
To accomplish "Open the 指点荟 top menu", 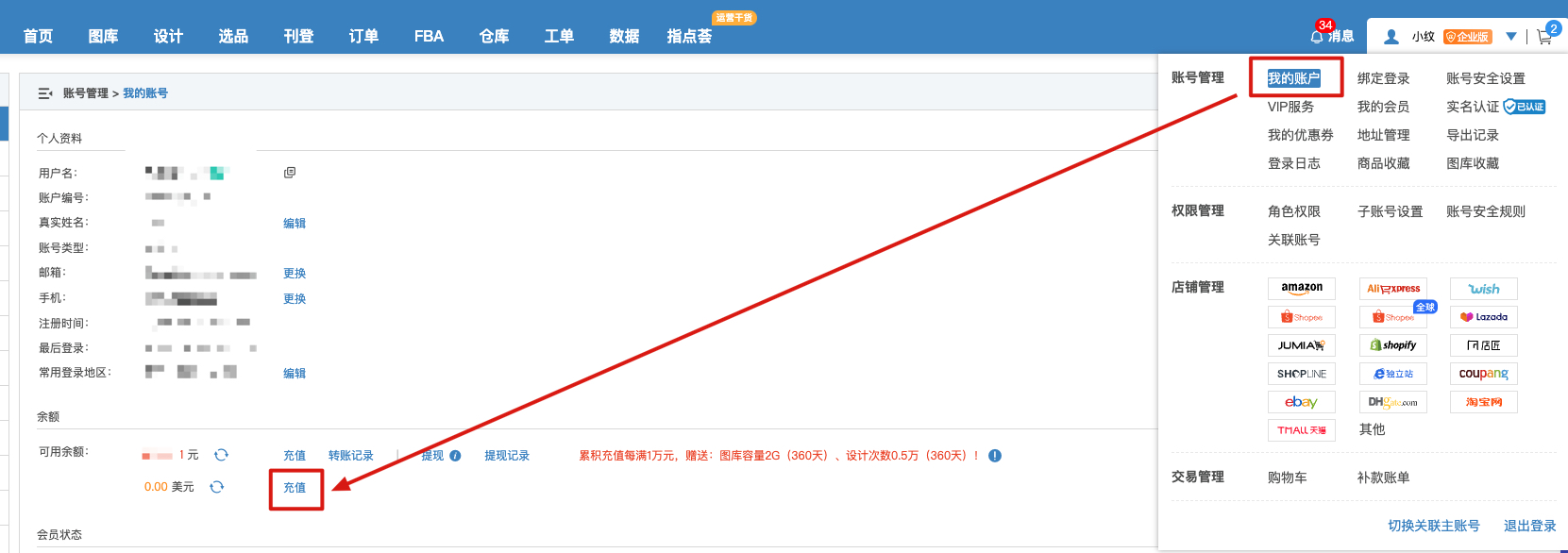I will [x=689, y=37].
